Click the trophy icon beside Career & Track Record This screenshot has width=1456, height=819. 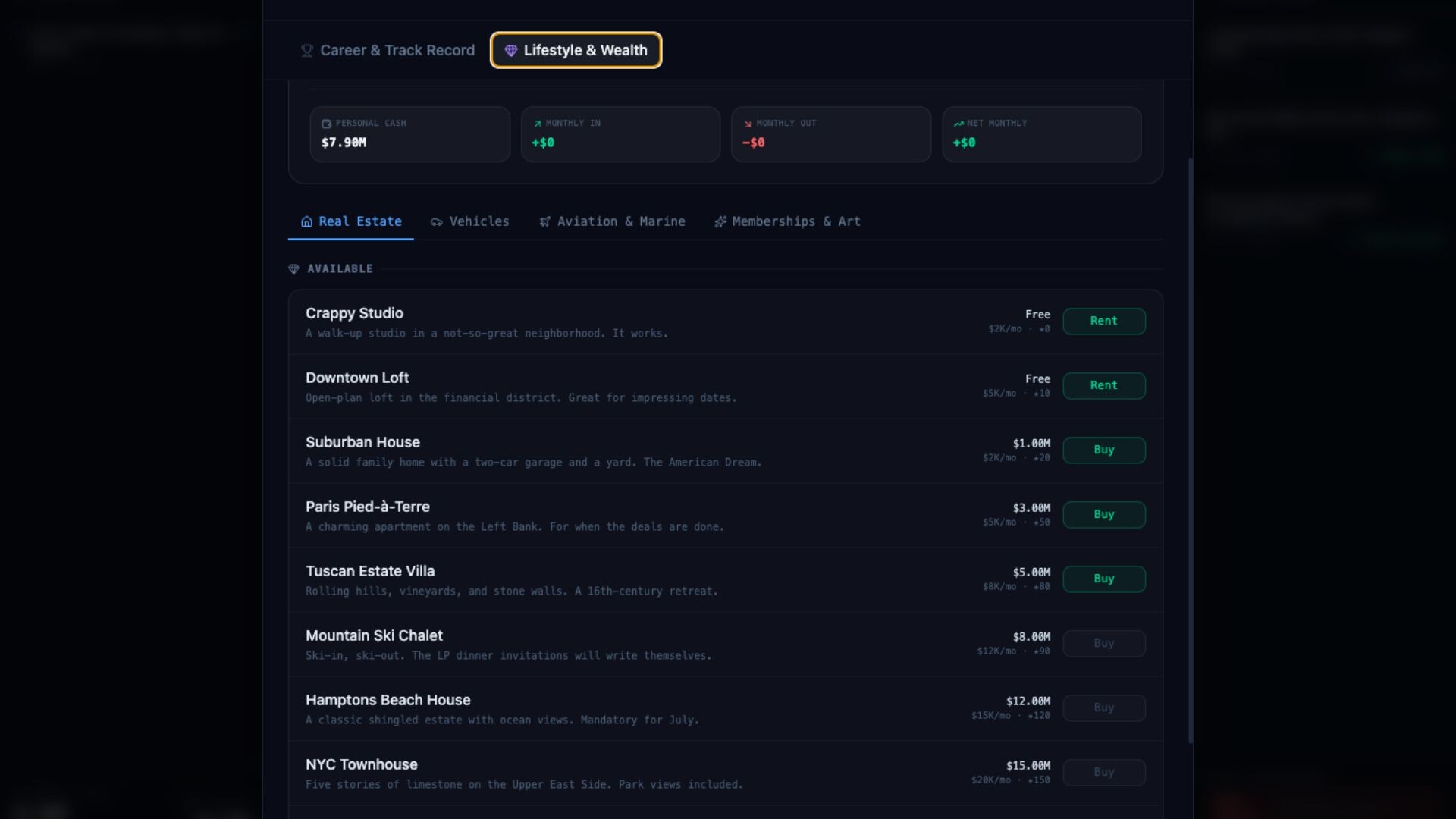[x=307, y=51]
